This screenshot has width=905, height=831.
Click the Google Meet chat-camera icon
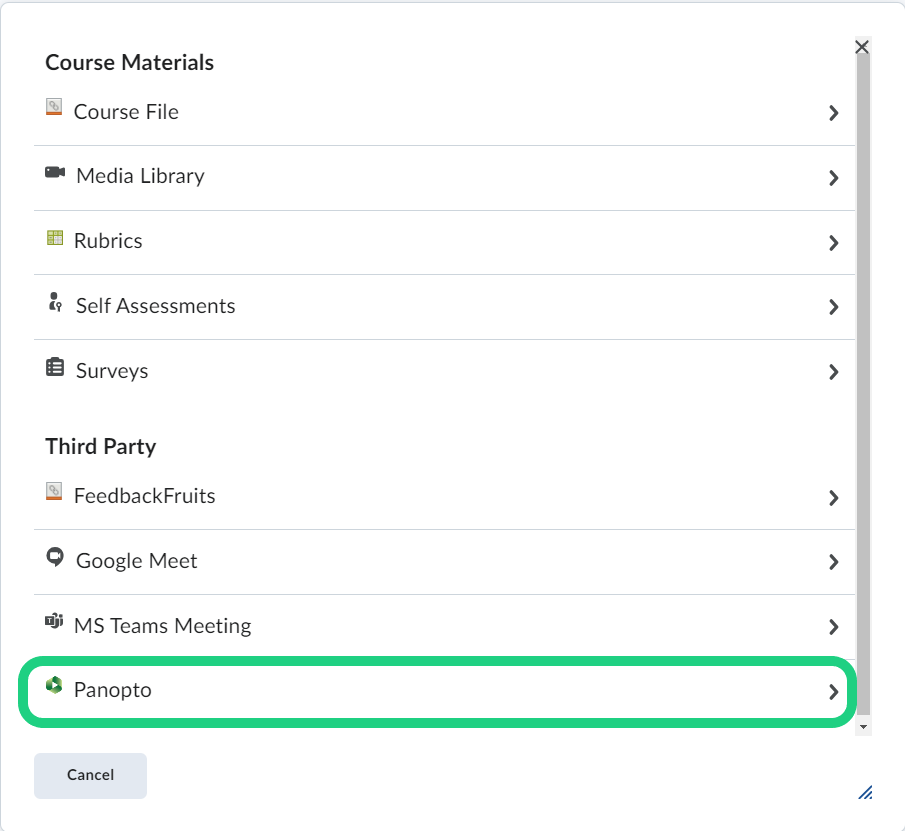(55, 557)
